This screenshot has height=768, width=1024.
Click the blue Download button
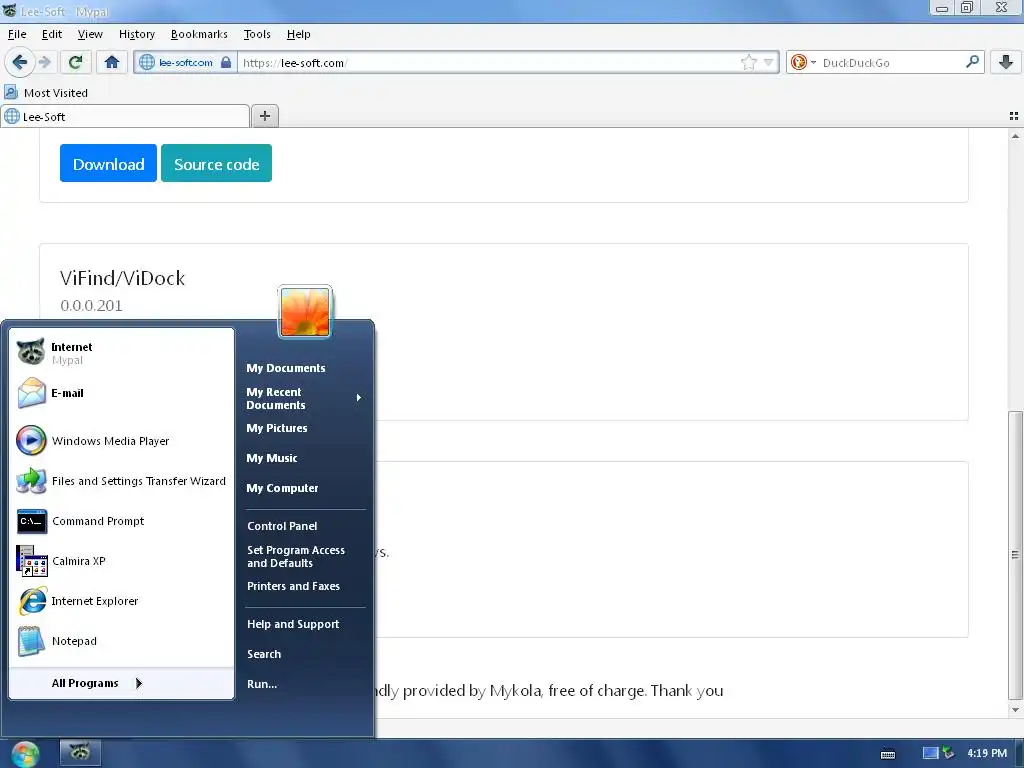108,163
